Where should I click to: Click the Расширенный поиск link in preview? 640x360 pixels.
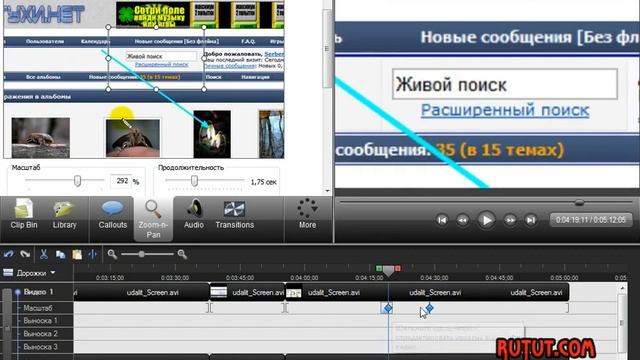505,110
